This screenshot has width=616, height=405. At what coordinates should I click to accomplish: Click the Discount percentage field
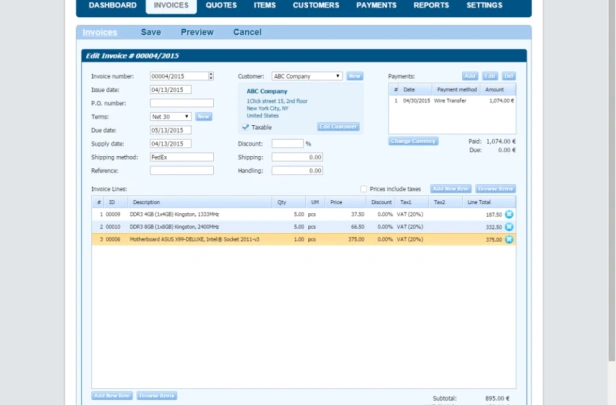pos(288,143)
